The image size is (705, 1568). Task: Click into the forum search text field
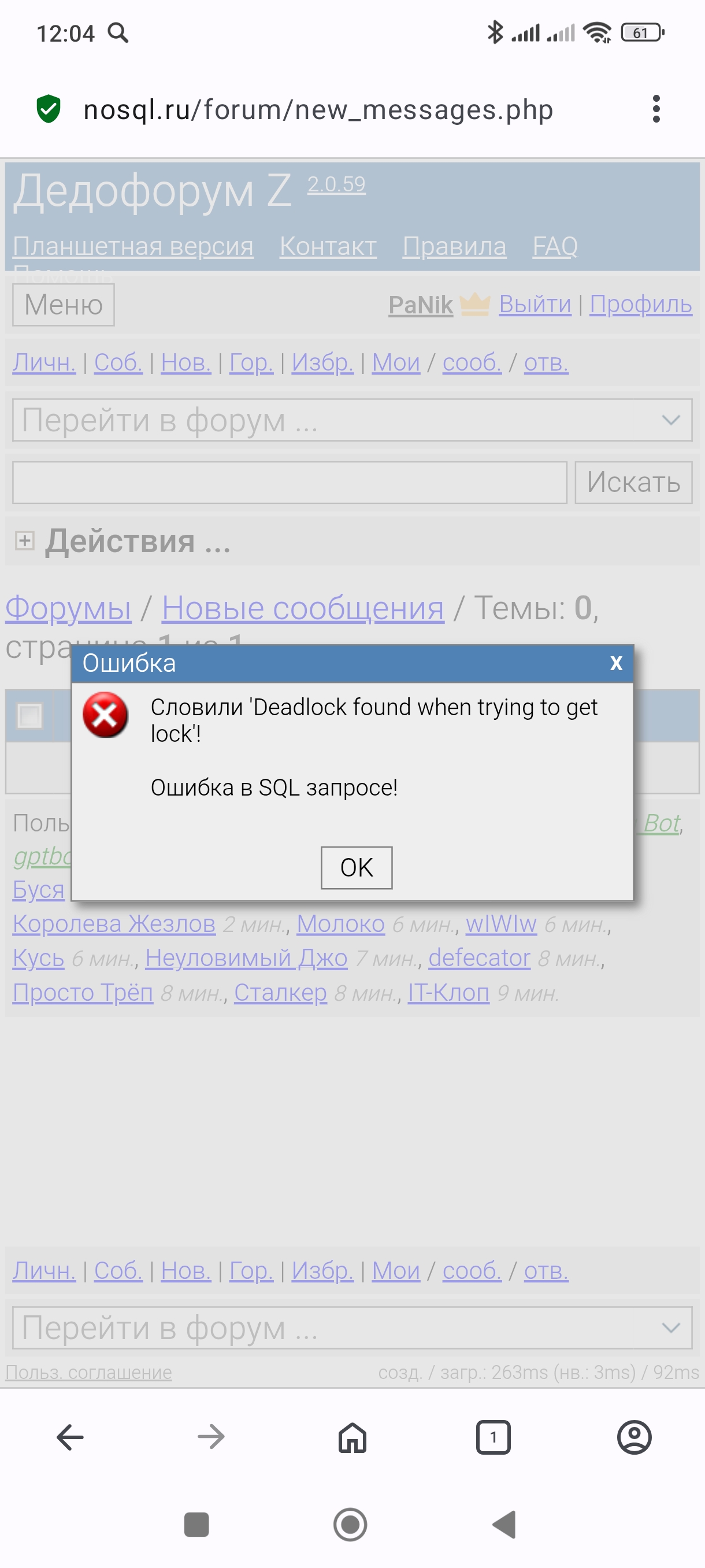pos(290,483)
